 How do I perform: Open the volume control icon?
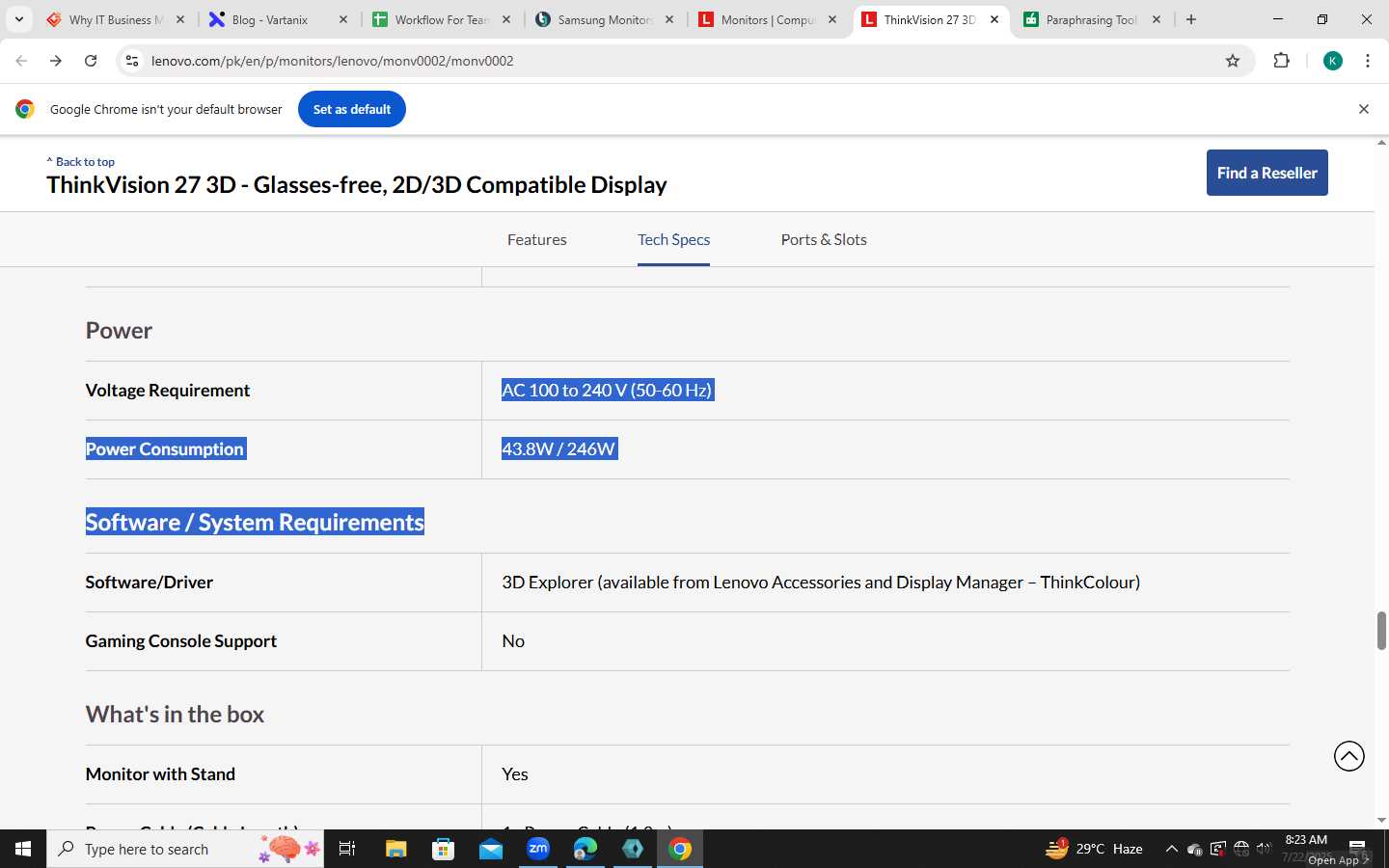click(x=1265, y=849)
